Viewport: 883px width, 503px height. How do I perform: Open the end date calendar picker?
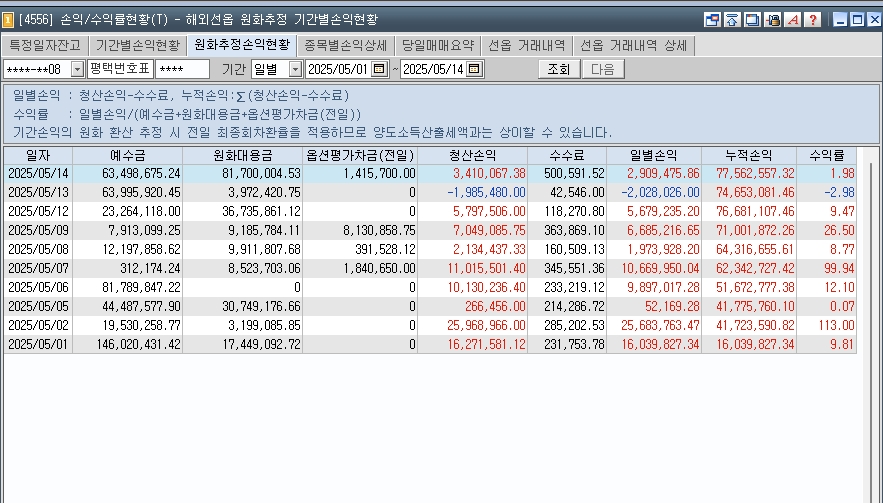pos(474,69)
